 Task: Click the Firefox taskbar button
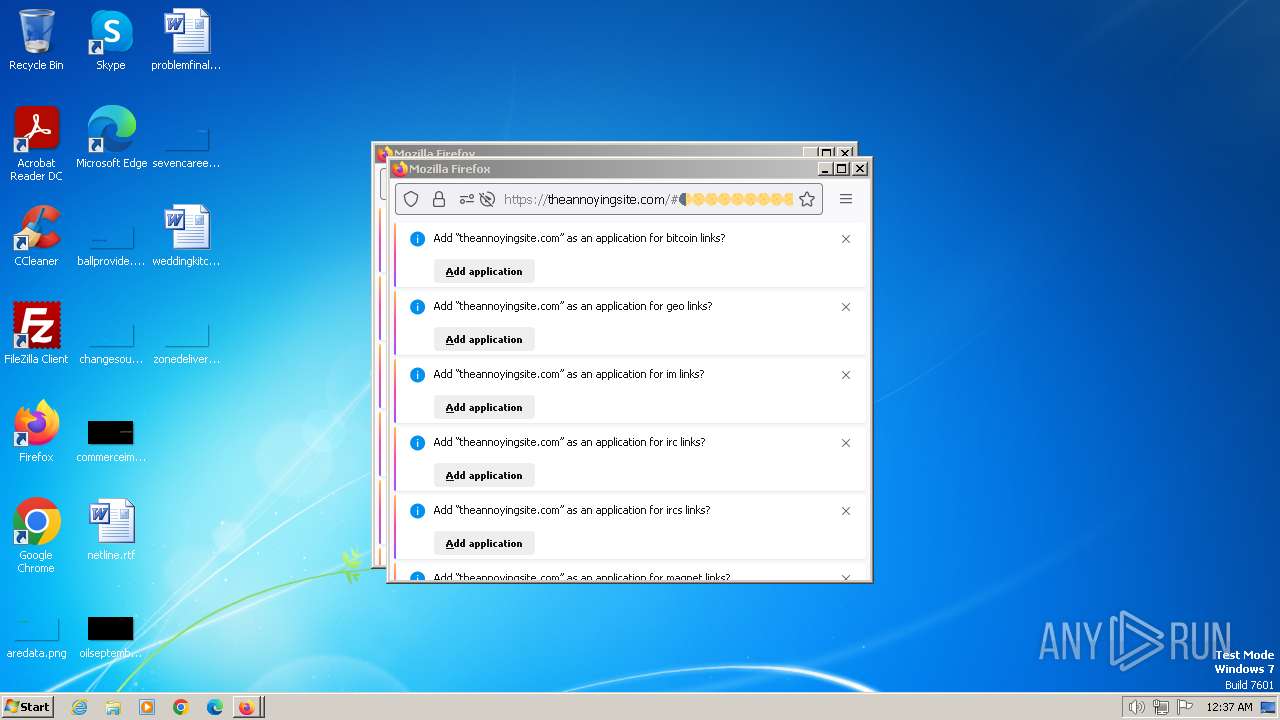click(248, 707)
